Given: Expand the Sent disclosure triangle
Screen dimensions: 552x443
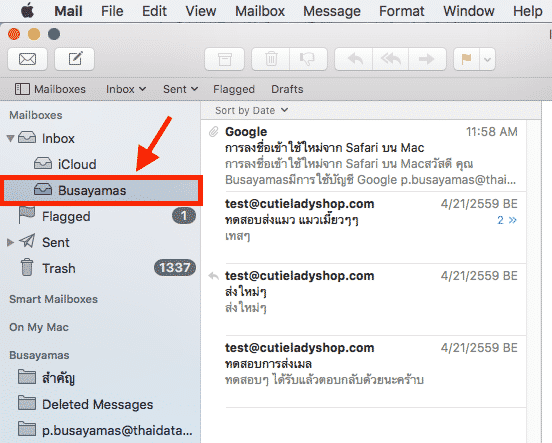Looking at the screenshot, I should tap(11, 242).
